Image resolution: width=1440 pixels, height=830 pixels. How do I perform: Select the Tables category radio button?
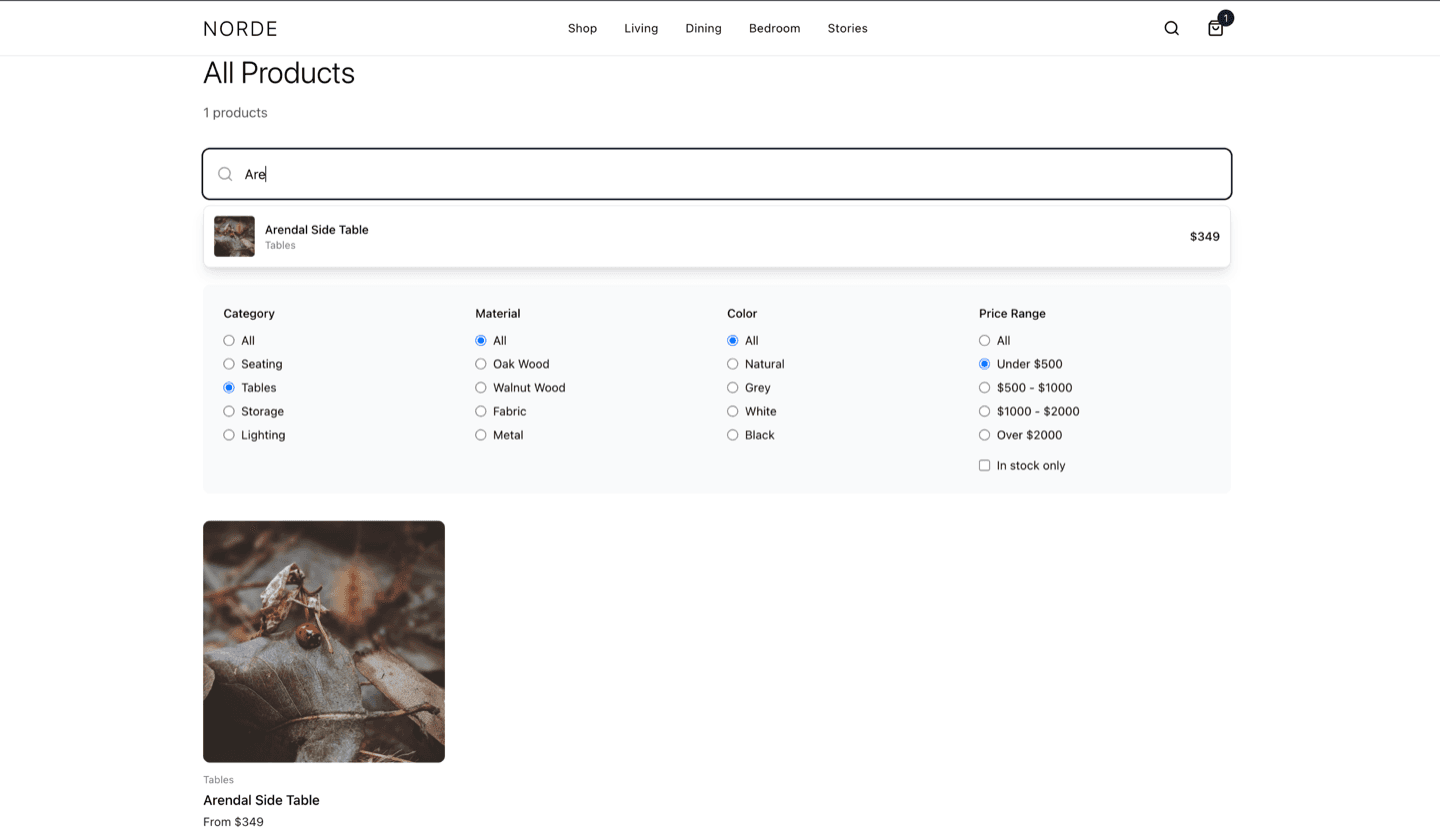click(228, 387)
